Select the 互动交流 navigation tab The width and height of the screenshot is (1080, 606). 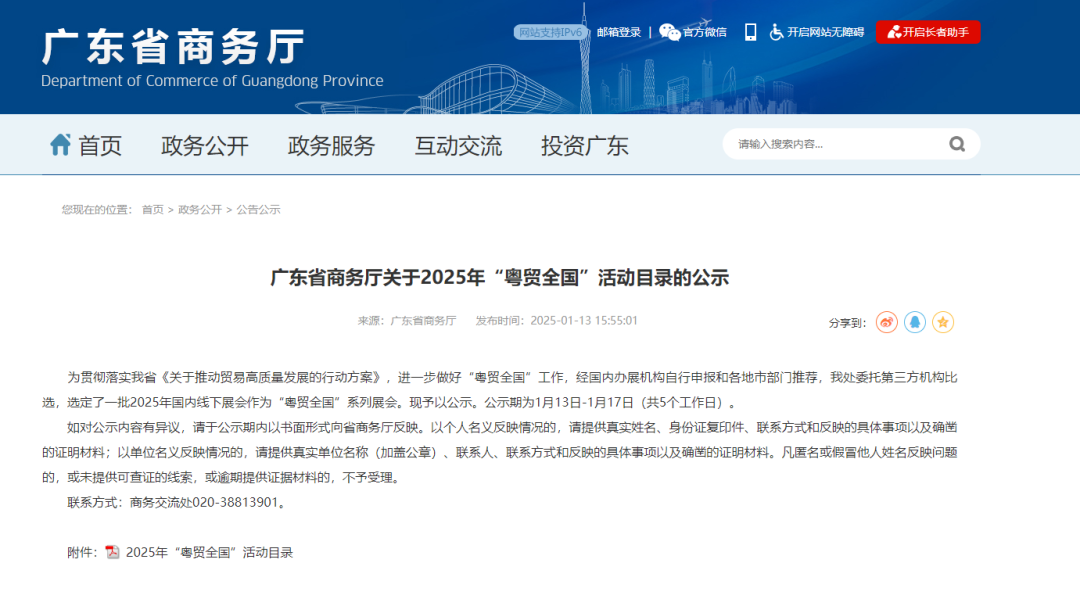coord(457,144)
